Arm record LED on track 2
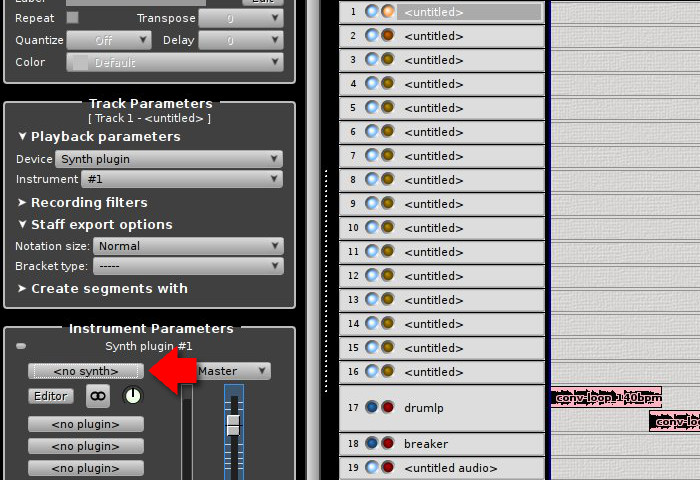The image size is (700, 480). coord(388,35)
